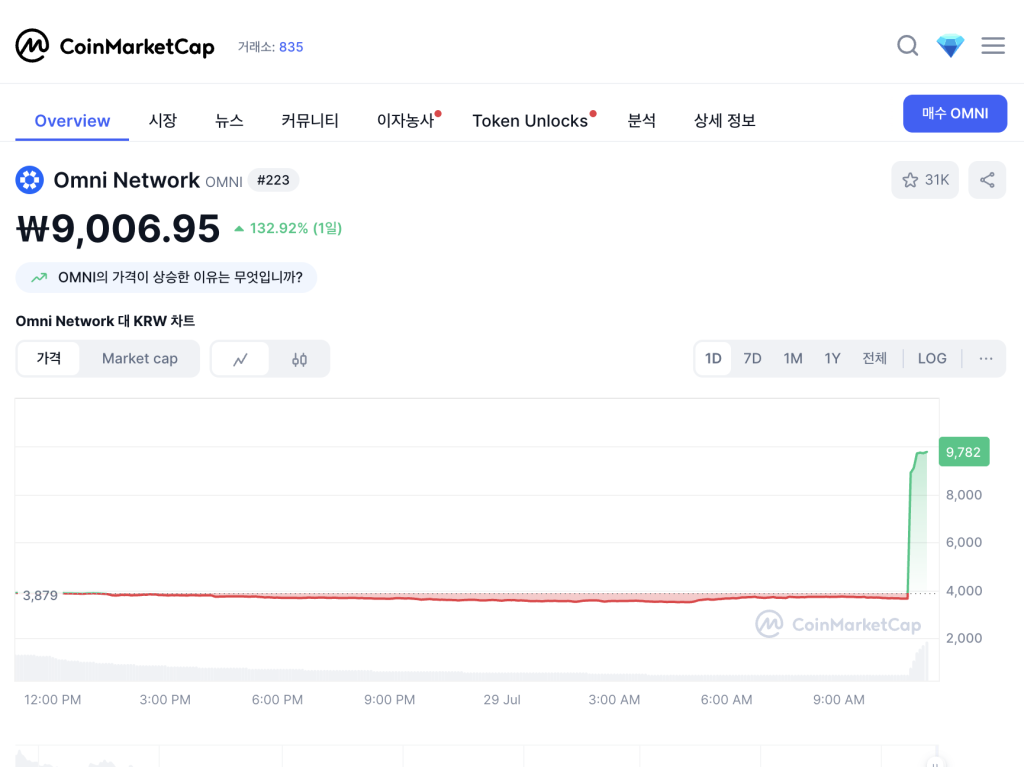Open the 분석 tab

[641, 121]
